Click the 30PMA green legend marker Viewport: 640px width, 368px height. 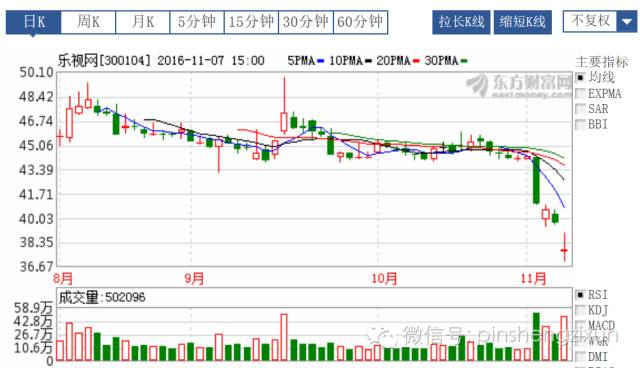(464, 61)
